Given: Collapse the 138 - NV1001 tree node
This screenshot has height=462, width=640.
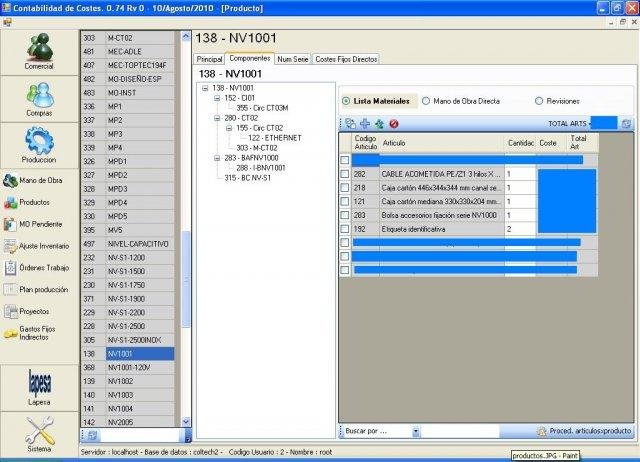Looking at the screenshot, I should pyautogui.click(x=205, y=88).
